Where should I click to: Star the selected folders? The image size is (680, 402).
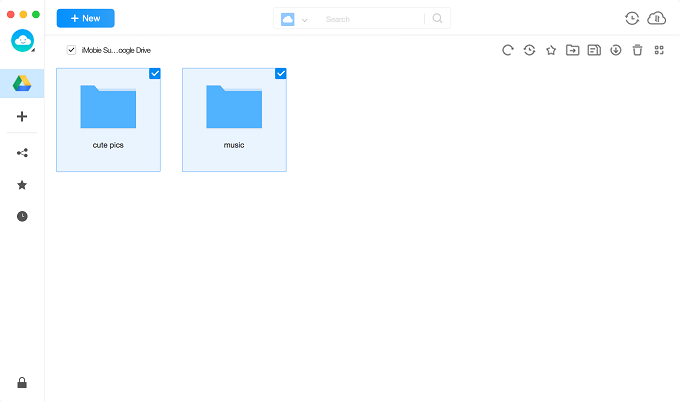[551, 50]
